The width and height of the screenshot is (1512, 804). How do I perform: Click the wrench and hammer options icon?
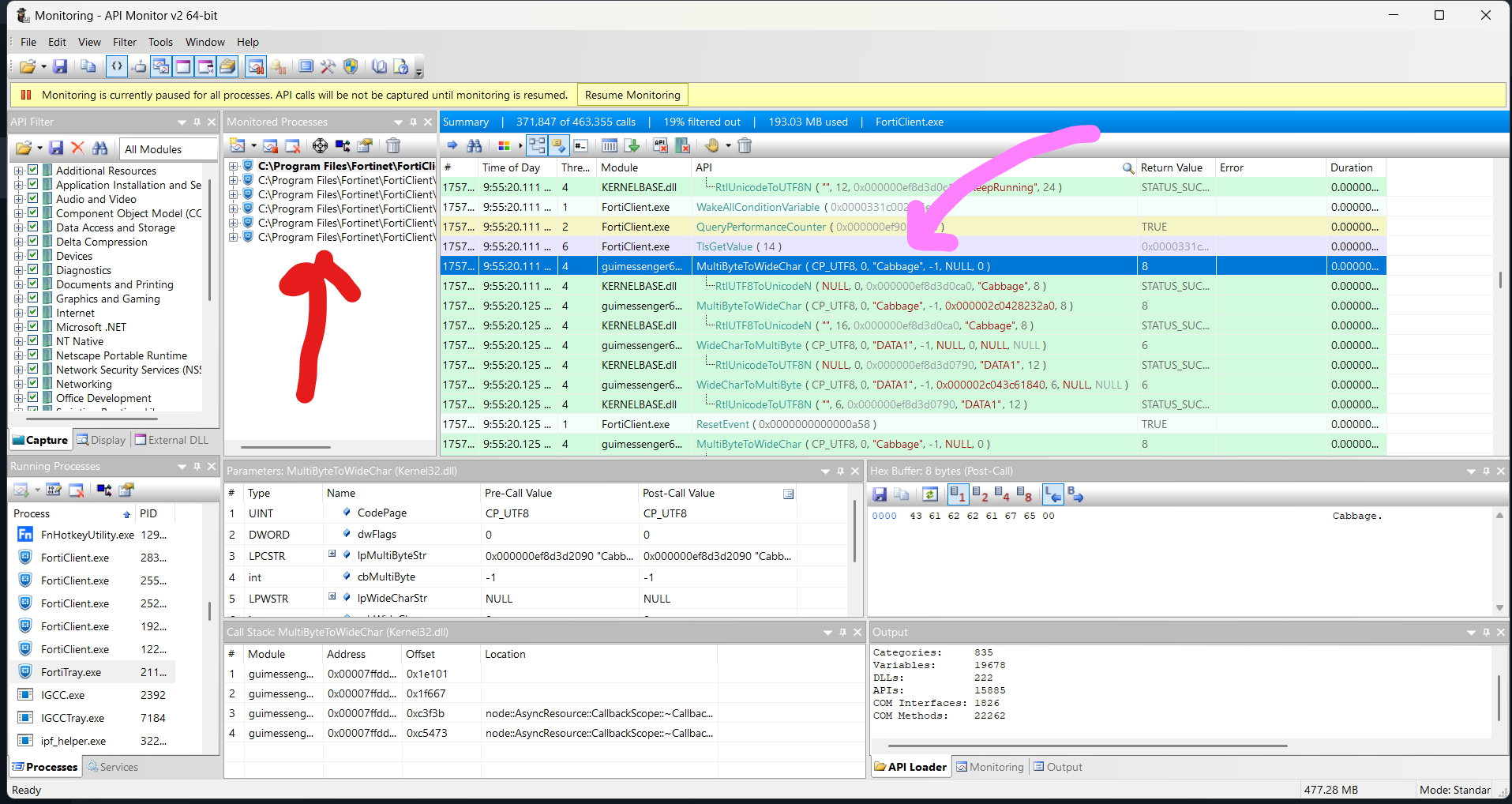(328, 67)
